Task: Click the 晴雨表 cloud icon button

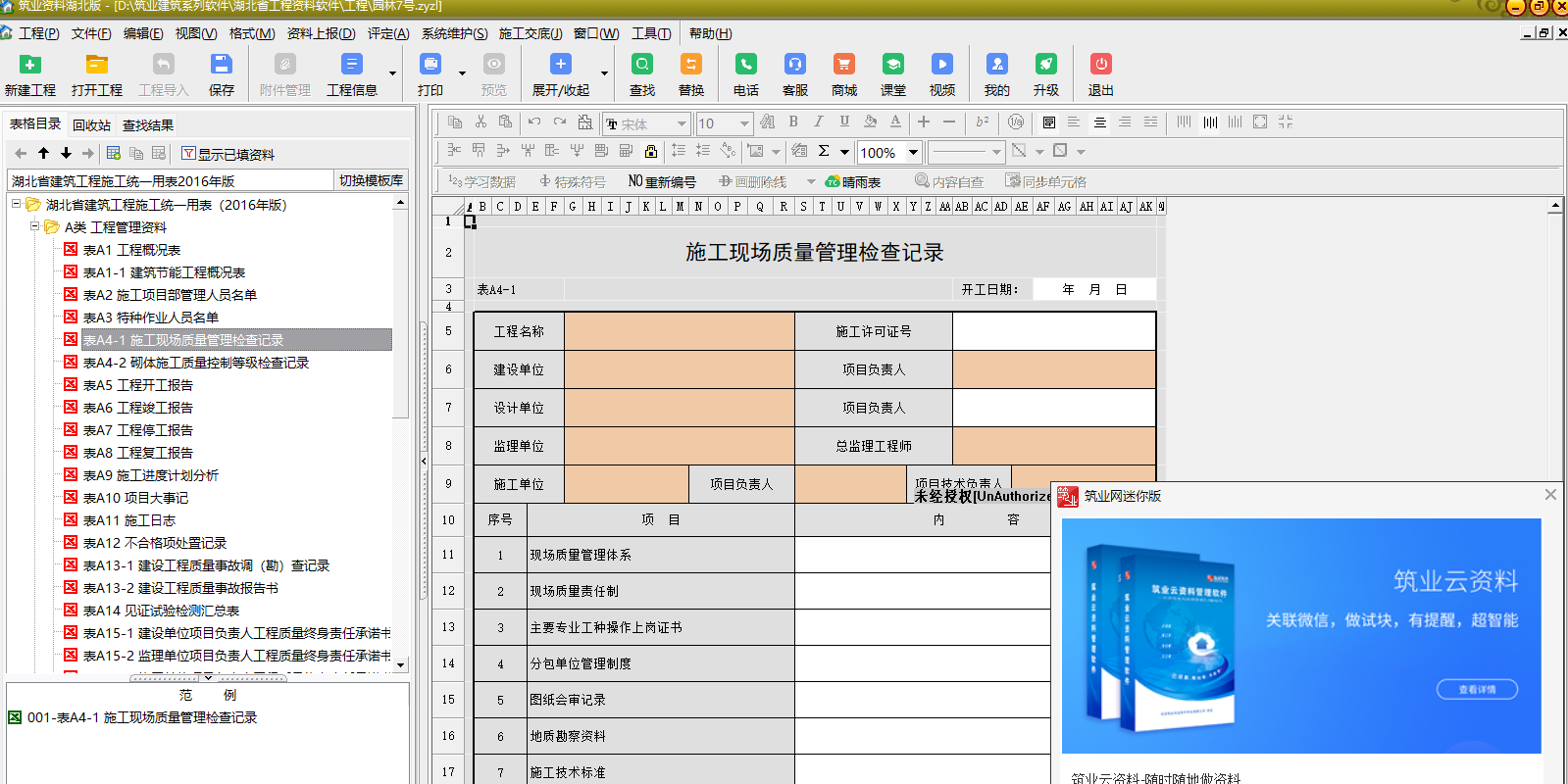Action: tap(853, 181)
